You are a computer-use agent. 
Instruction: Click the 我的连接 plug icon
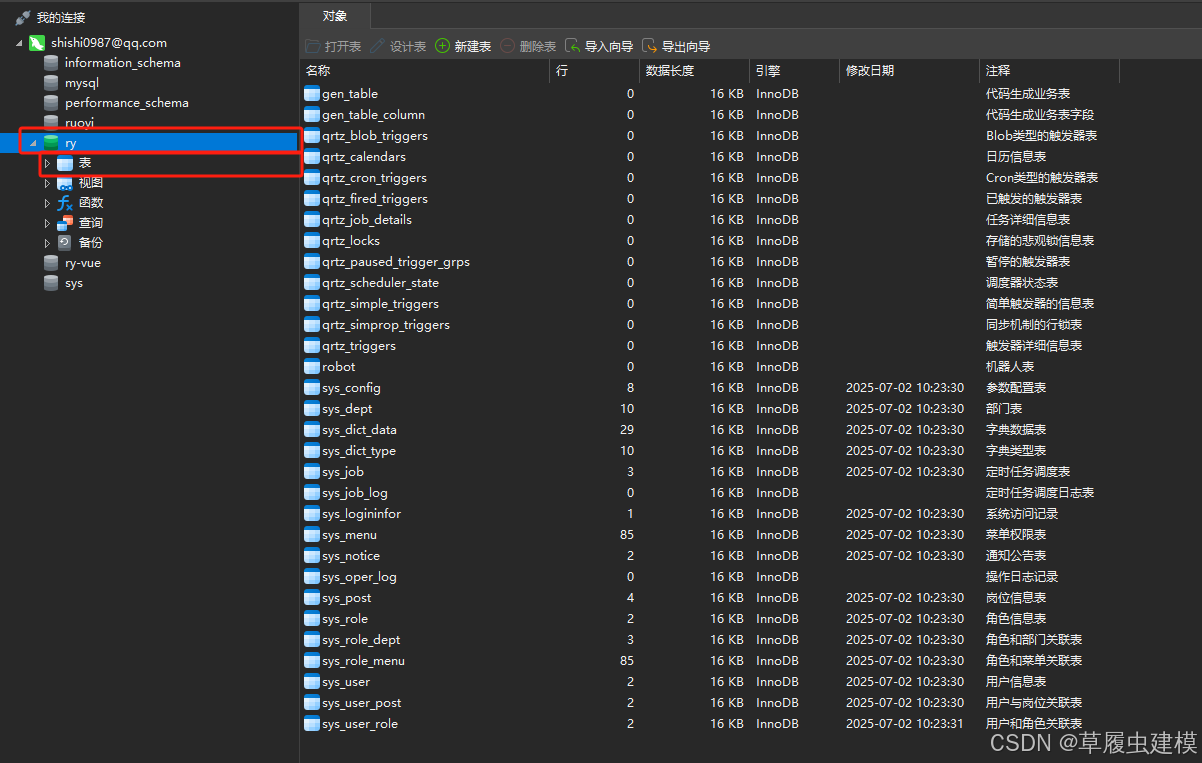(x=23, y=18)
